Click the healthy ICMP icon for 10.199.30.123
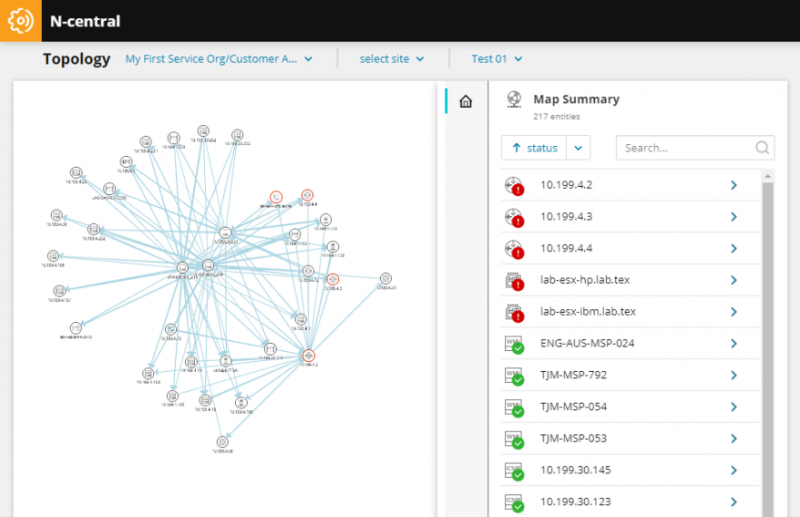 514,502
